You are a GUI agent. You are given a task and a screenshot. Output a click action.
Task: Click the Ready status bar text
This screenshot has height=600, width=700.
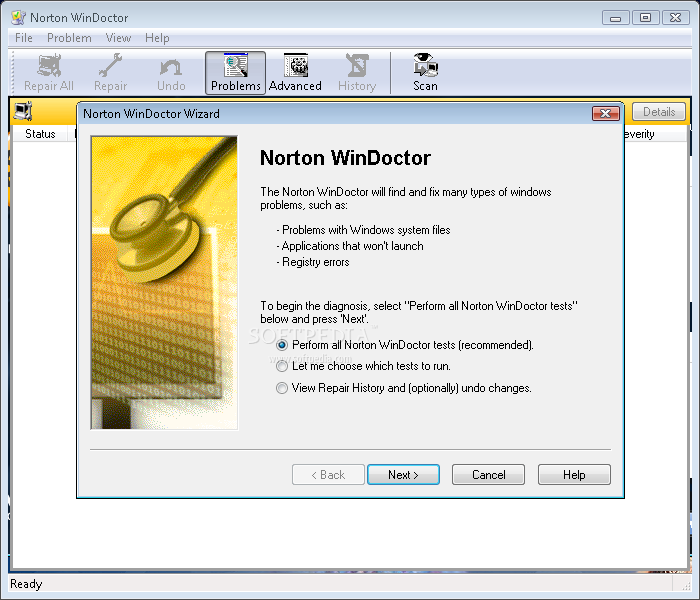pos(26,584)
